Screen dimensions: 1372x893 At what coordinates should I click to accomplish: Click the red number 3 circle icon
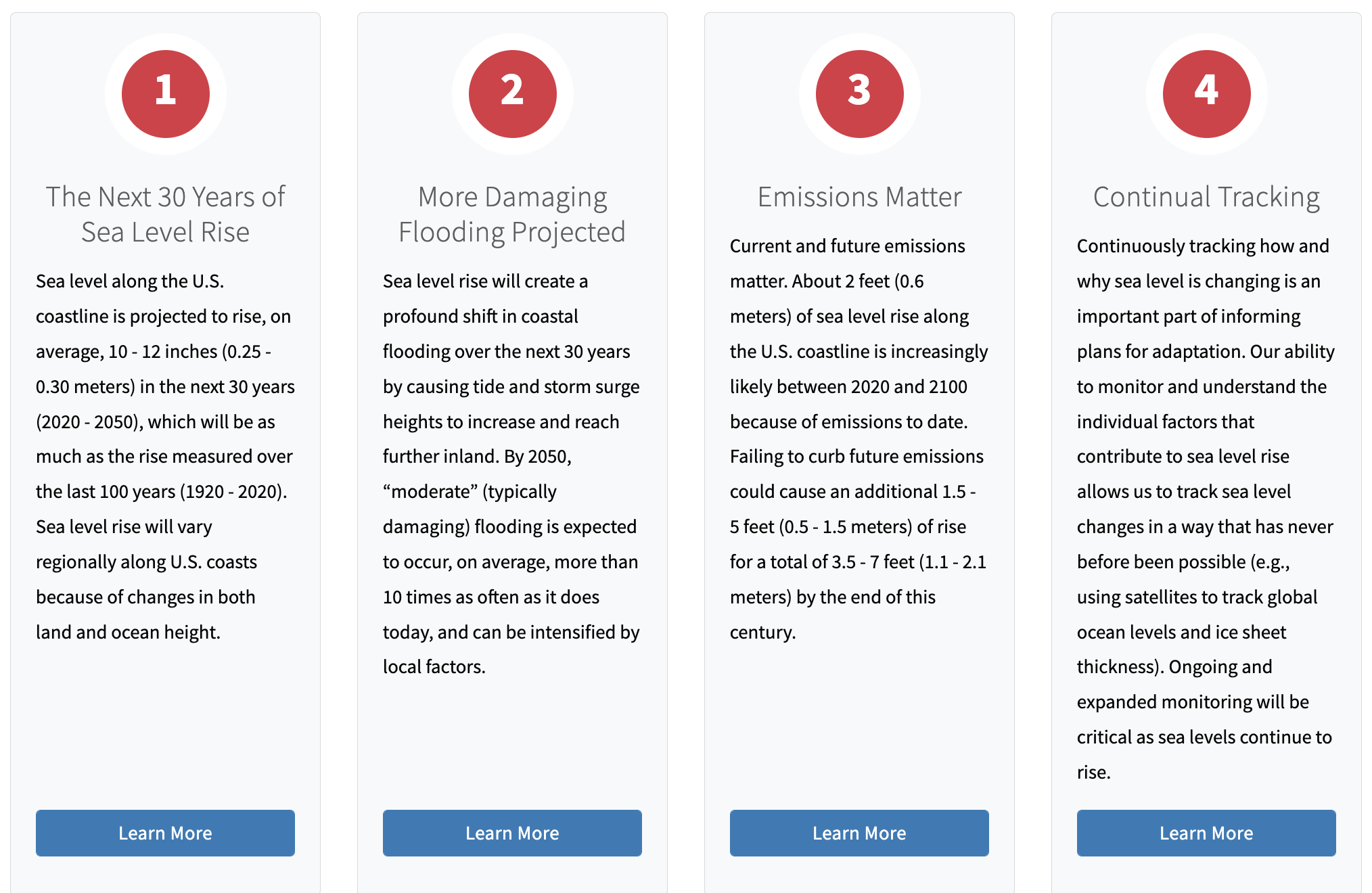860,94
